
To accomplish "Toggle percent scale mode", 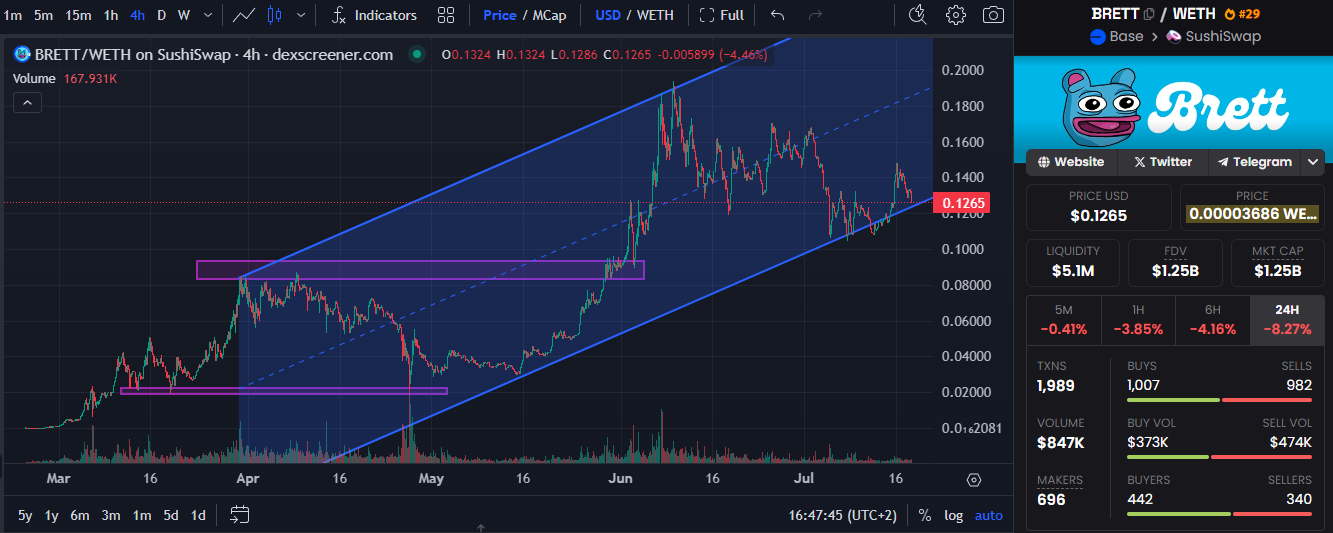I will tap(925, 516).
